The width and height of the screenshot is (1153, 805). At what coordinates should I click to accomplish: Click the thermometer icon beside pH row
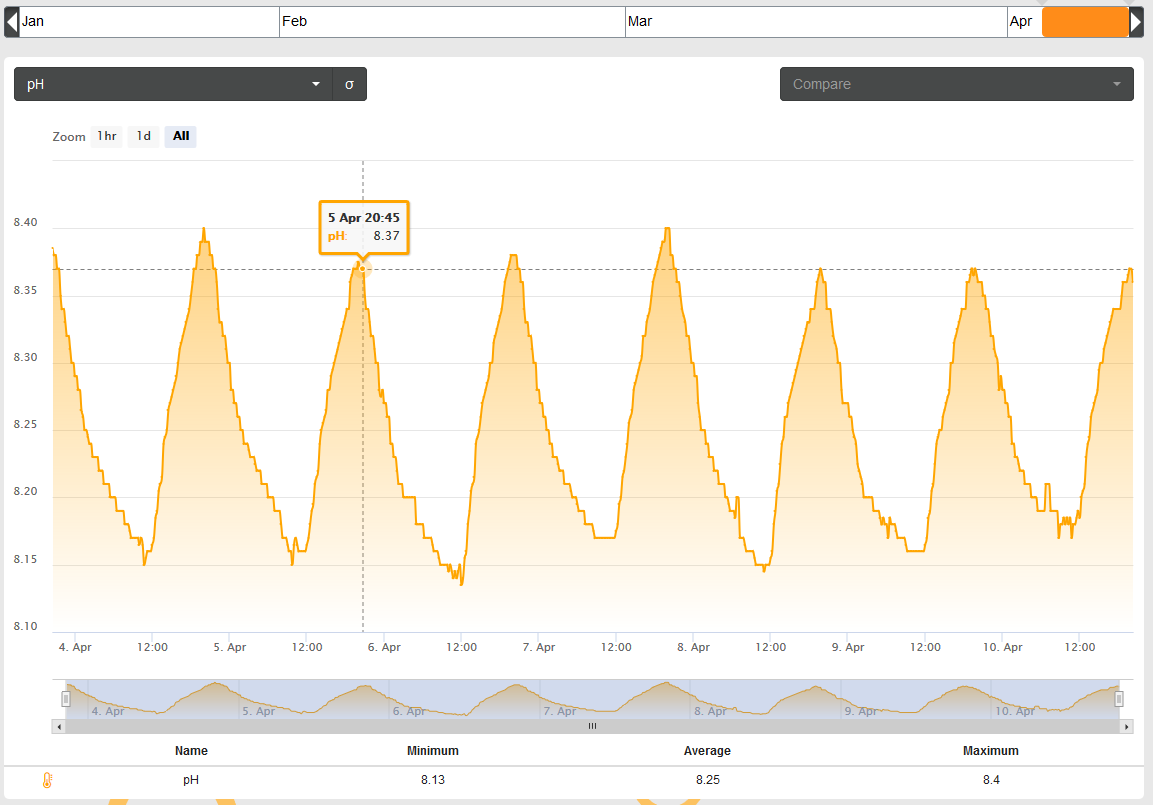coord(47,780)
